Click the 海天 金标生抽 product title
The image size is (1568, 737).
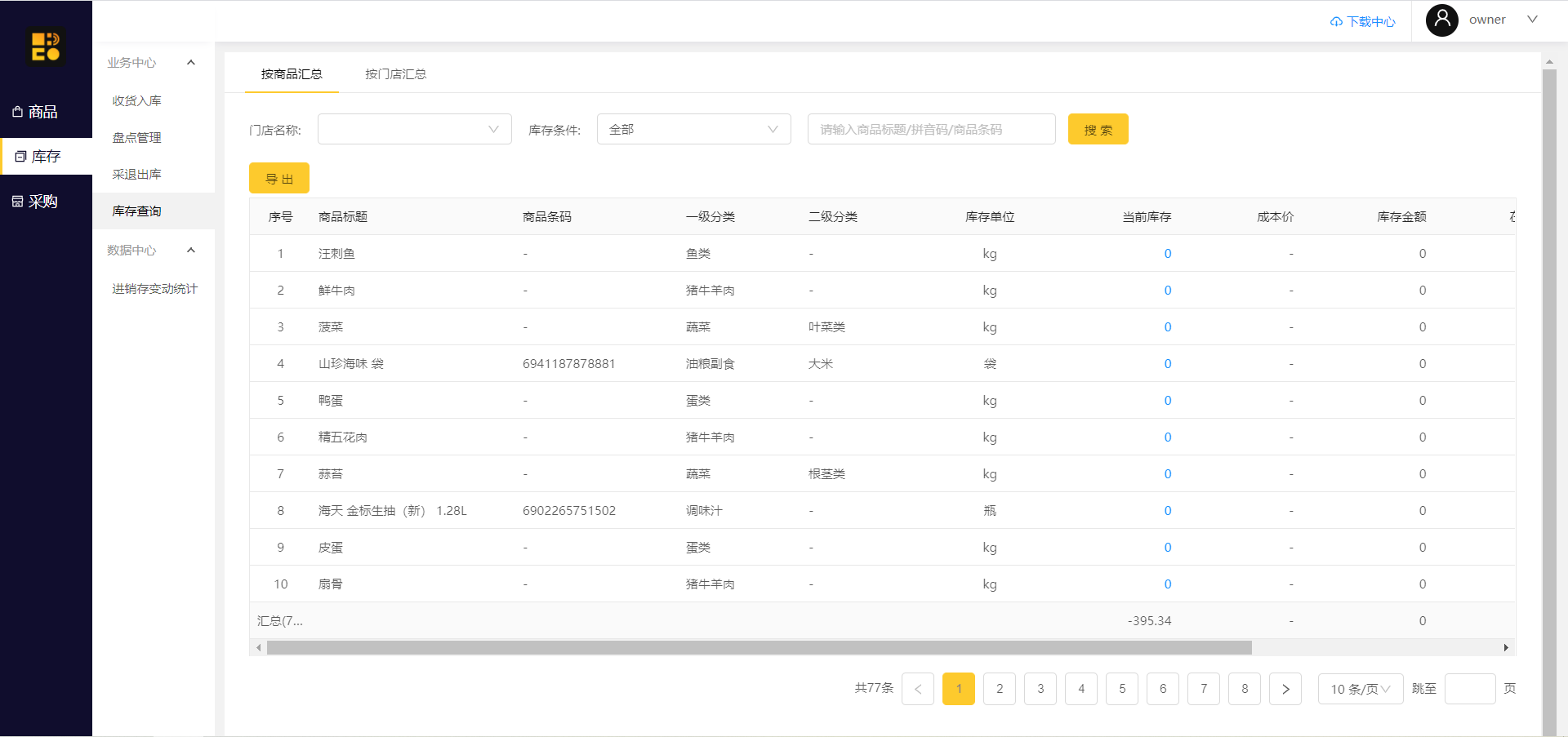click(393, 511)
